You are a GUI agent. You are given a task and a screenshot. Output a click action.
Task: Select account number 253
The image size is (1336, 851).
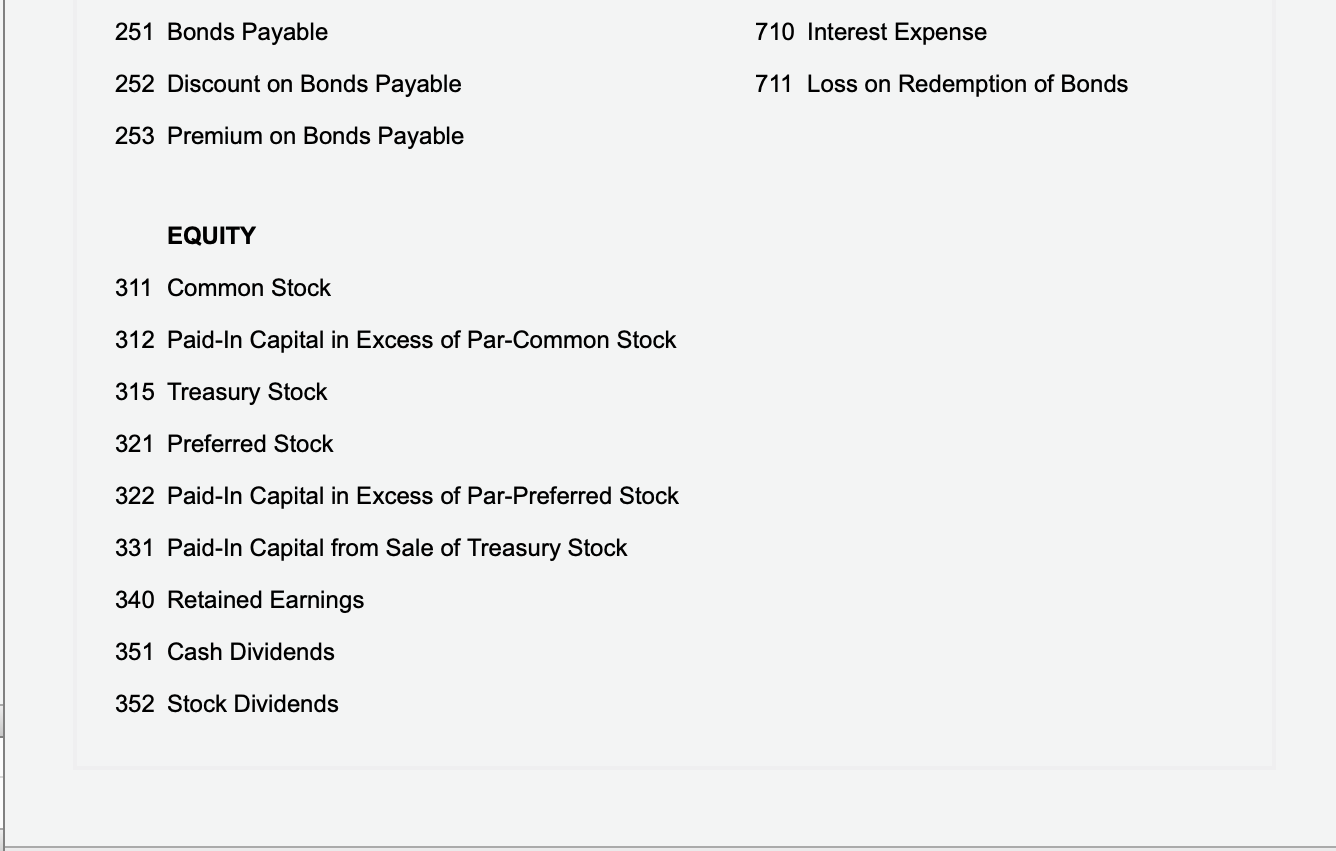(134, 136)
